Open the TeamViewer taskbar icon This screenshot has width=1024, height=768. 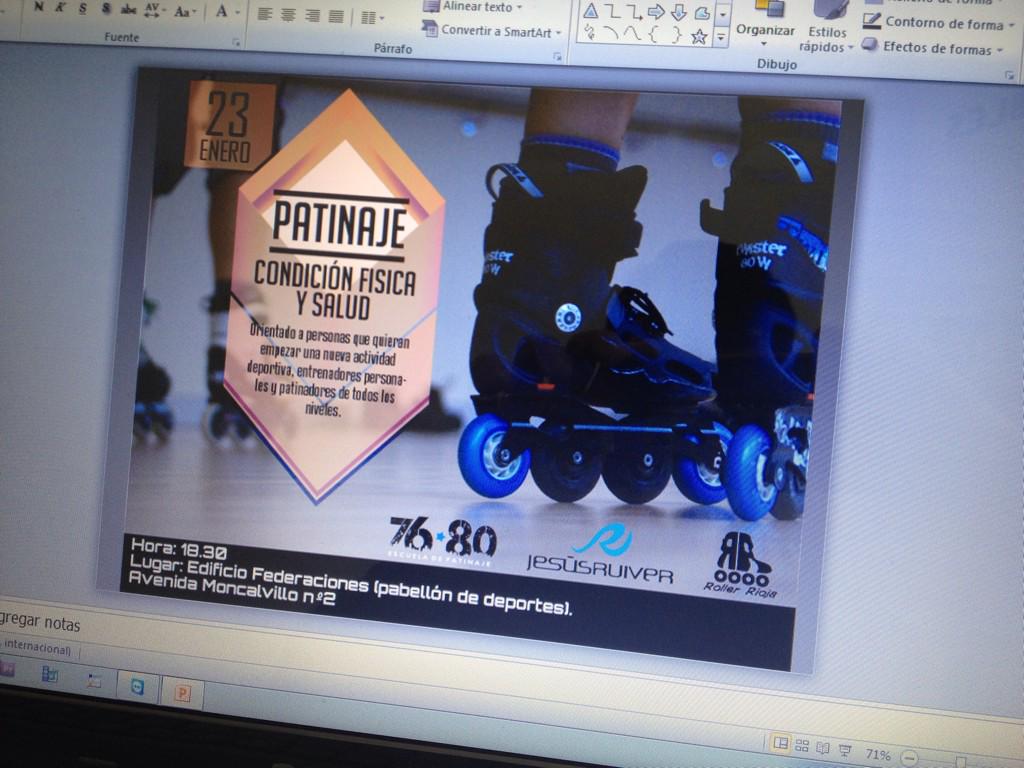point(138,687)
